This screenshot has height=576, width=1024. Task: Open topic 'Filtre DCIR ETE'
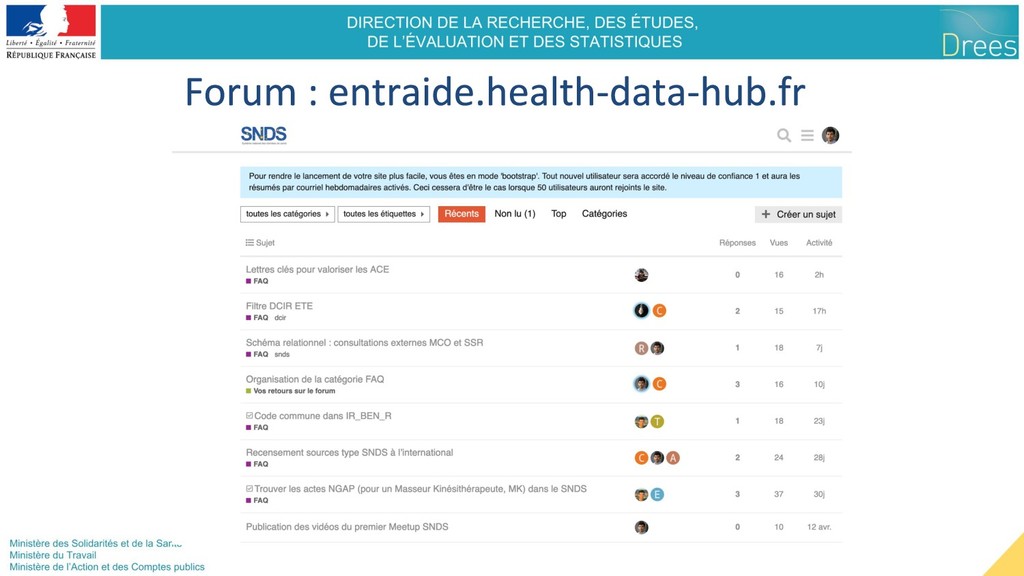[x=280, y=306]
